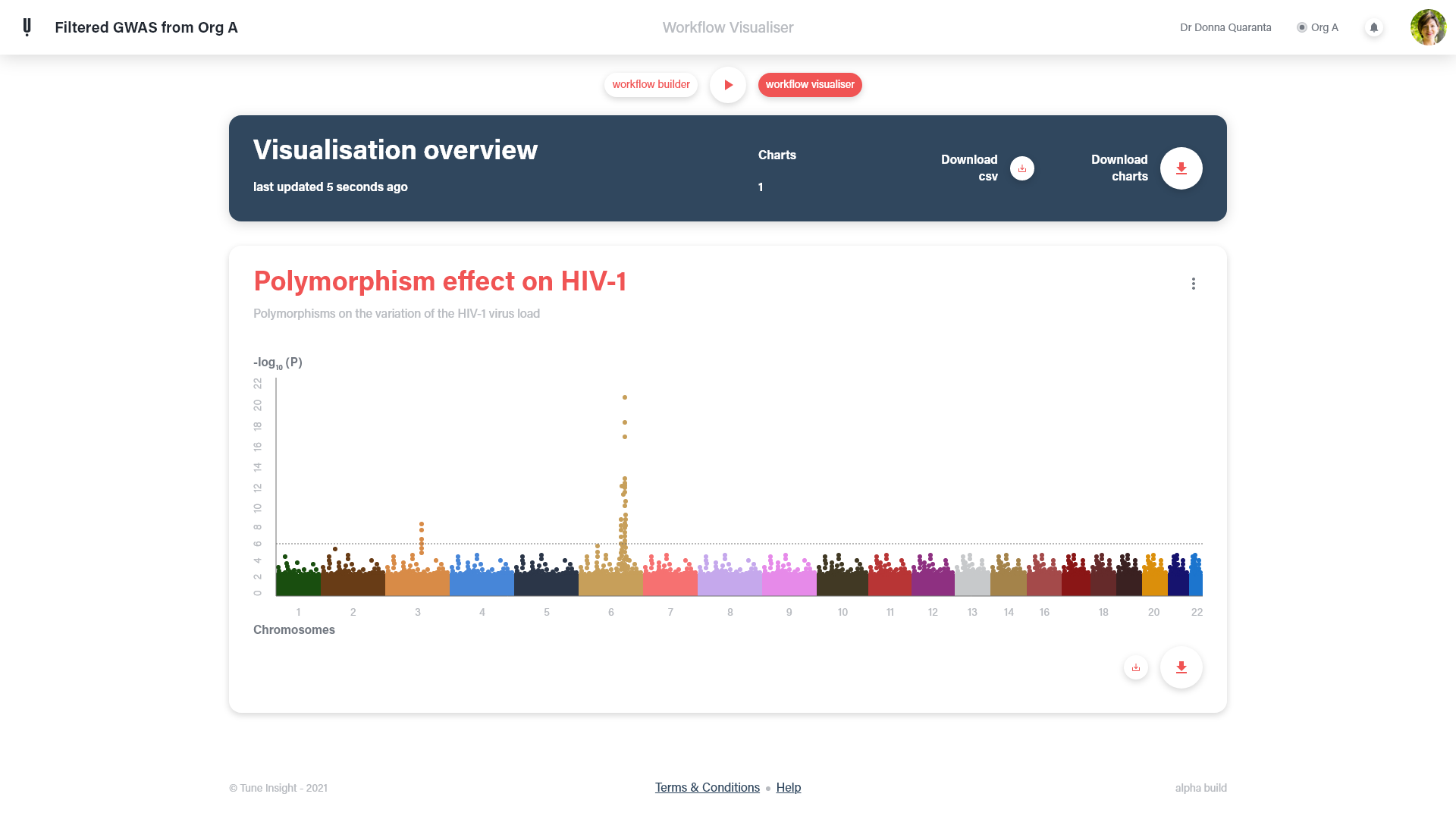The width and height of the screenshot is (1456, 819).
Task: Open the user profile avatar
Action: tap(1428, 27)
